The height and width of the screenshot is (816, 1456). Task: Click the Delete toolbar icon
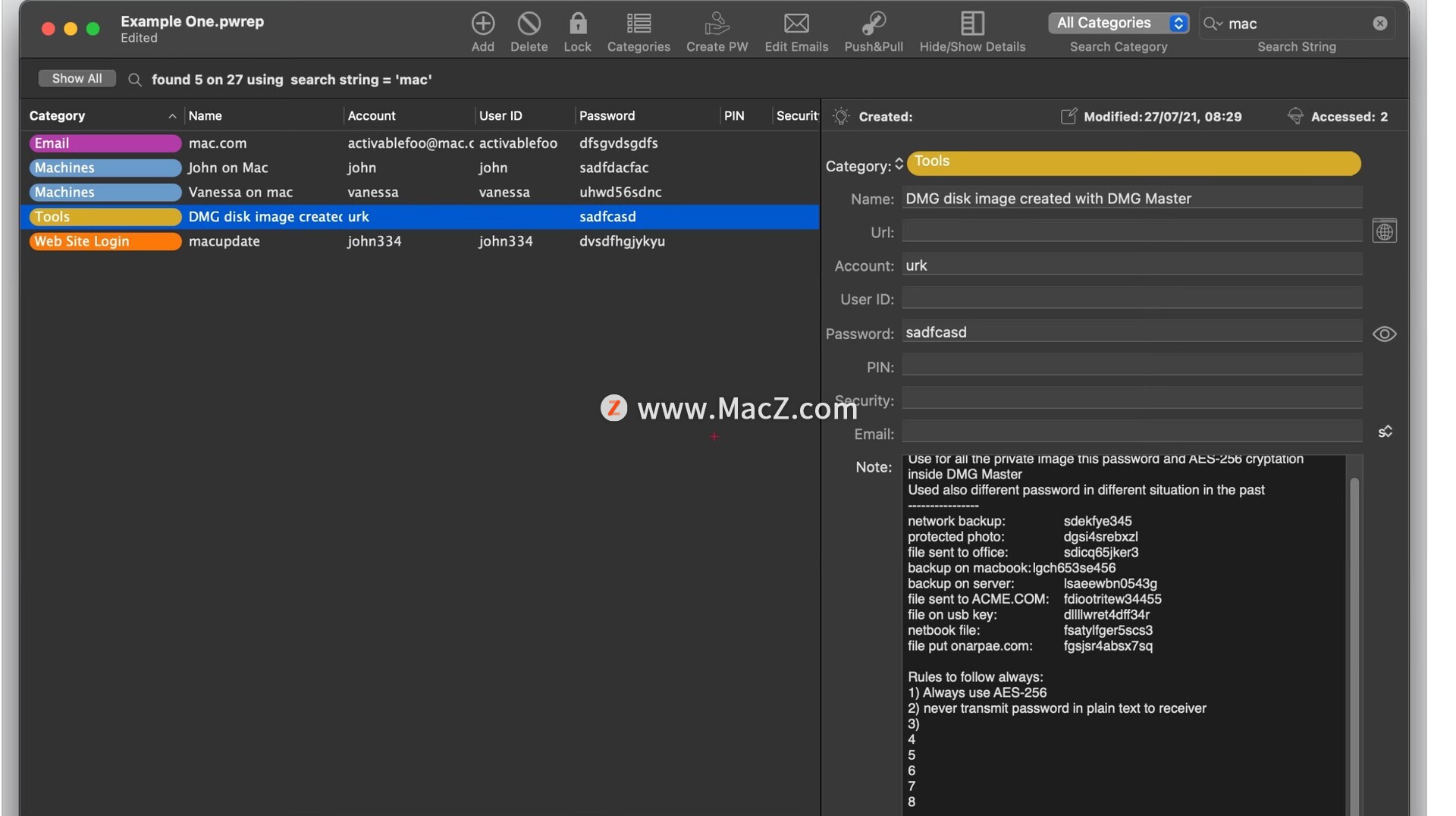click(x=529, y=24)
